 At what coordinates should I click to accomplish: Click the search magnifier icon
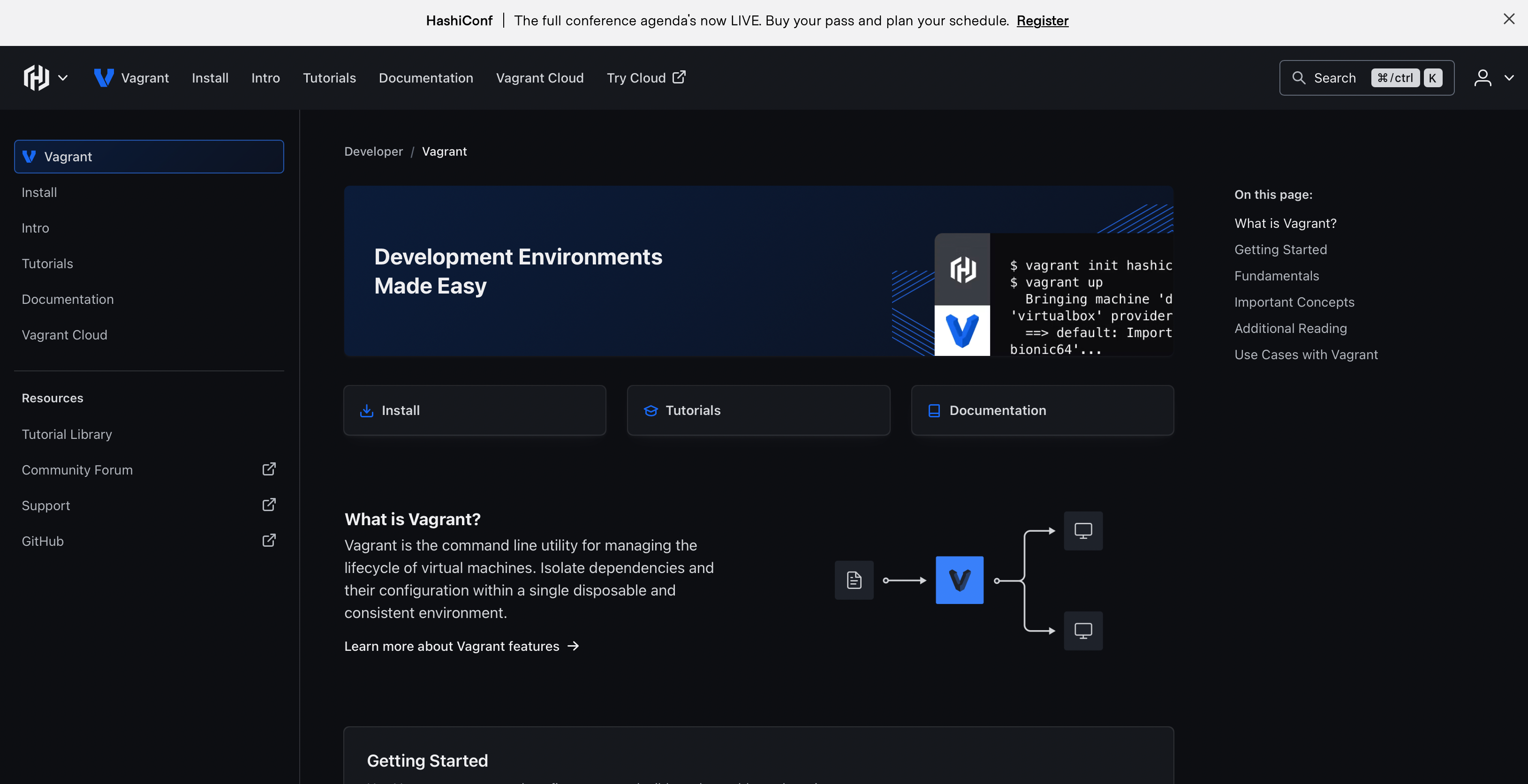click(1299, 78)
